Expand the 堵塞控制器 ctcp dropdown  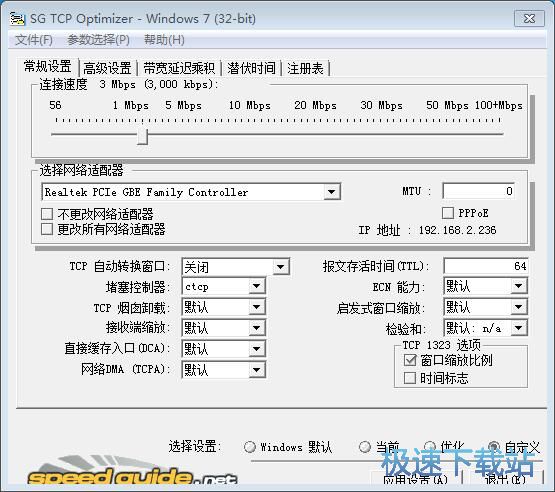coord(257,286)
